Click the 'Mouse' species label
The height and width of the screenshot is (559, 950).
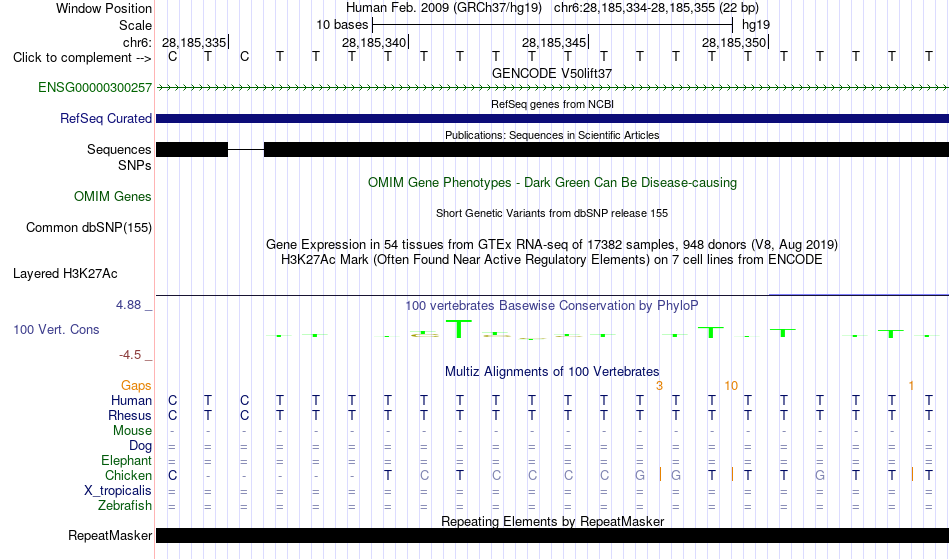coord(132,431)
